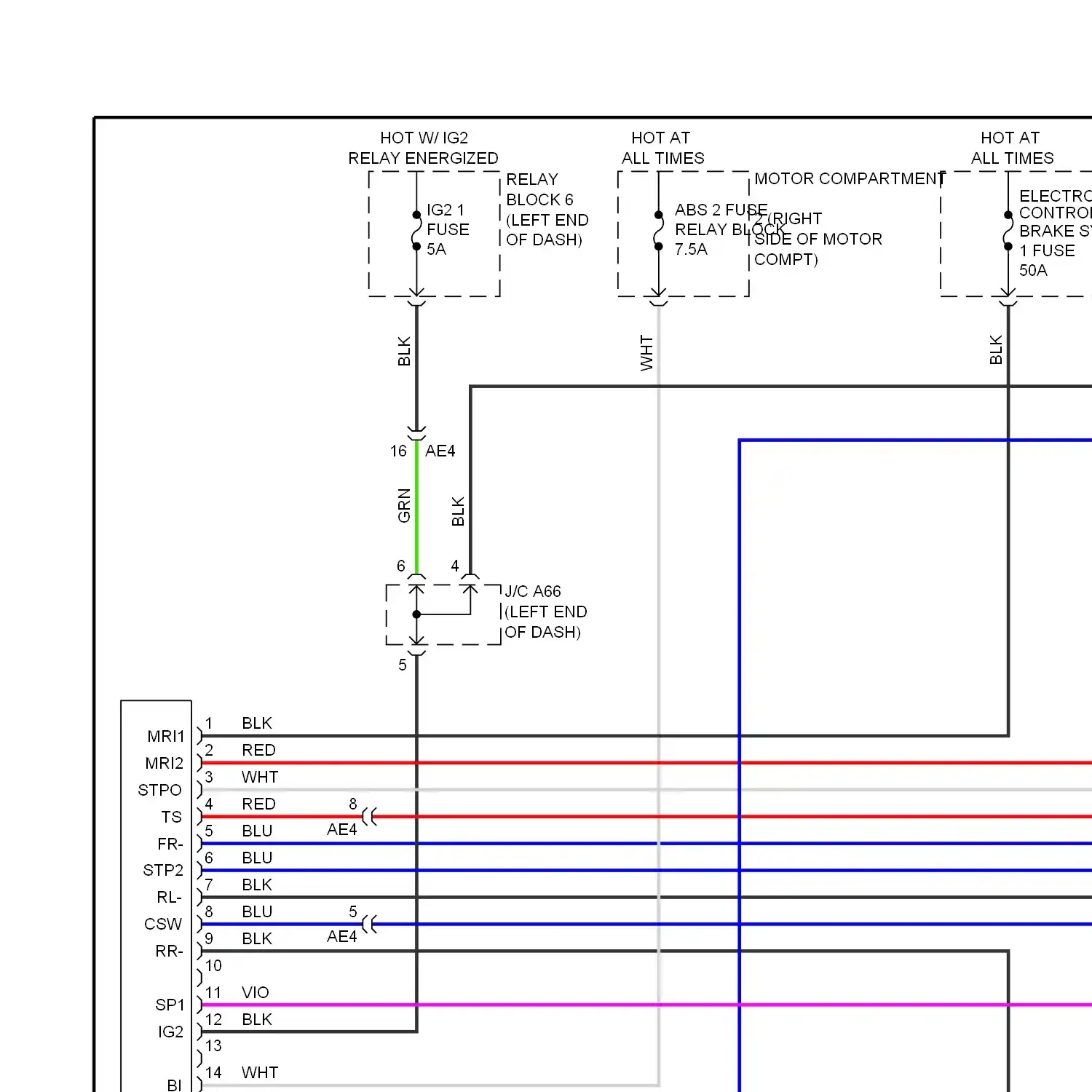Select 'BLK' wire label on pin 9

[257, 939]
